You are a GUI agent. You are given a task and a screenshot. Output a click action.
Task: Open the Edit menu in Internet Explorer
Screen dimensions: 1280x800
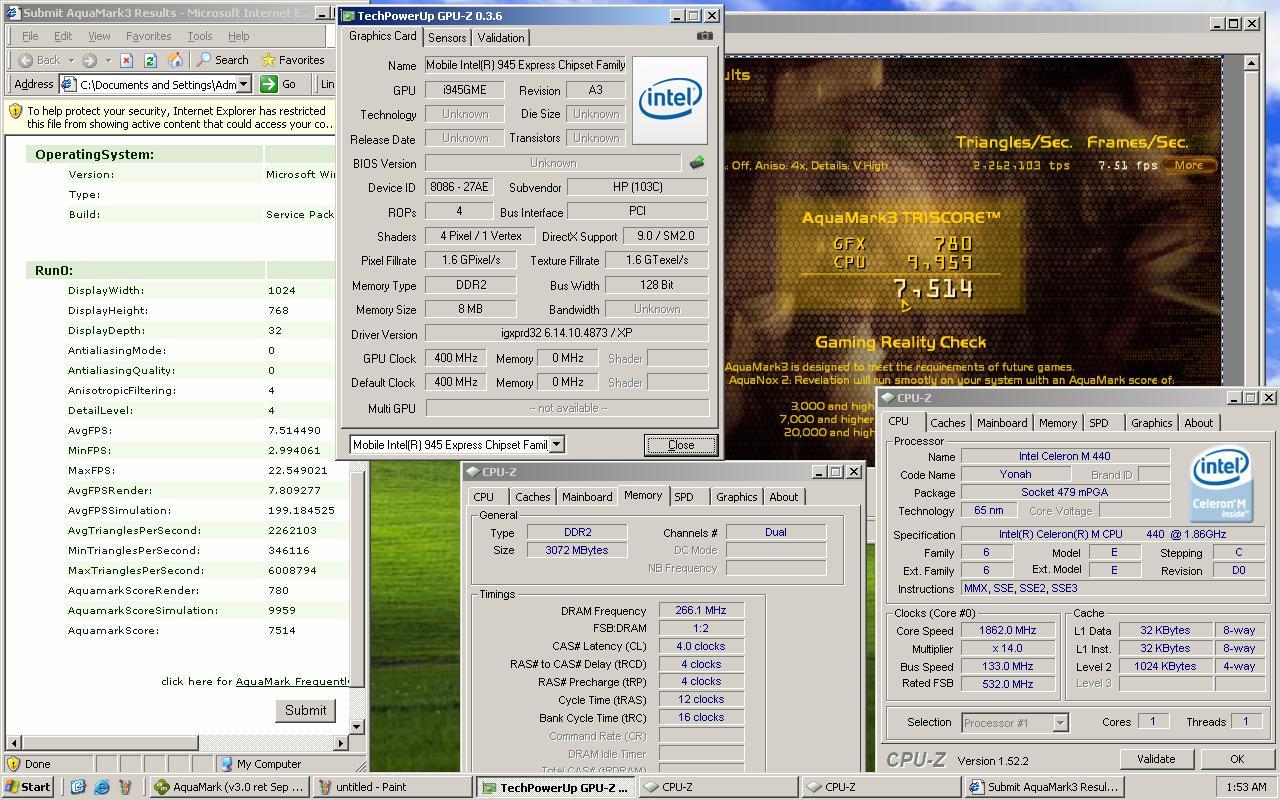coord(63,36)
